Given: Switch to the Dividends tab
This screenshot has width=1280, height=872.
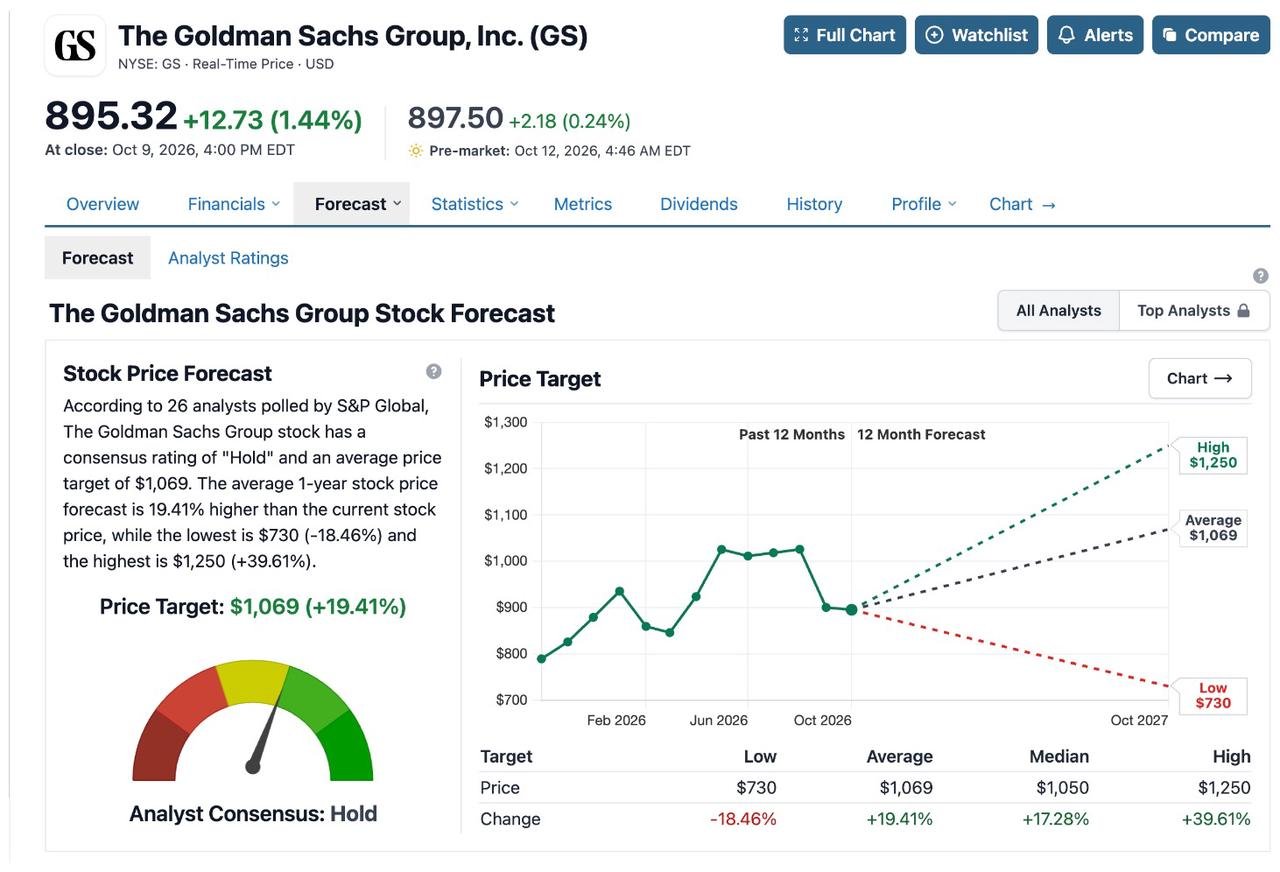Looking at the screenshot, I should pyautogui.click(x=699, y=204).
